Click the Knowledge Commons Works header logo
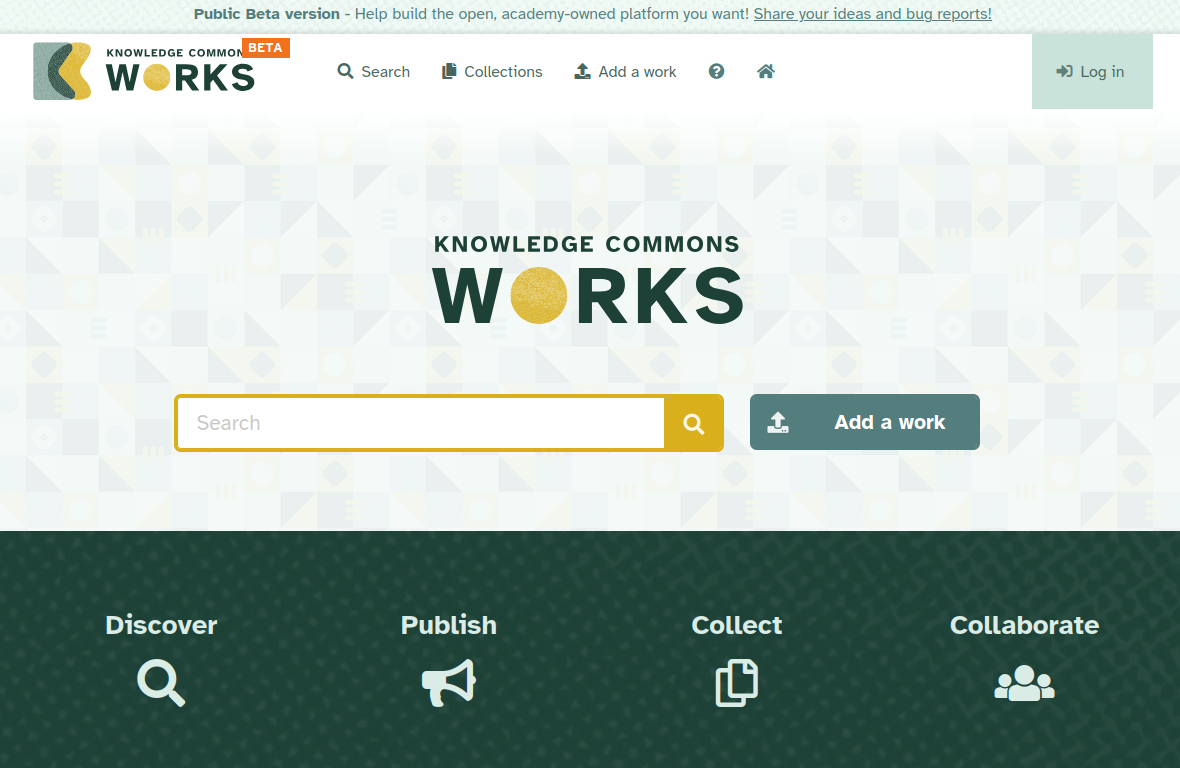 click(x=144, y=71)
